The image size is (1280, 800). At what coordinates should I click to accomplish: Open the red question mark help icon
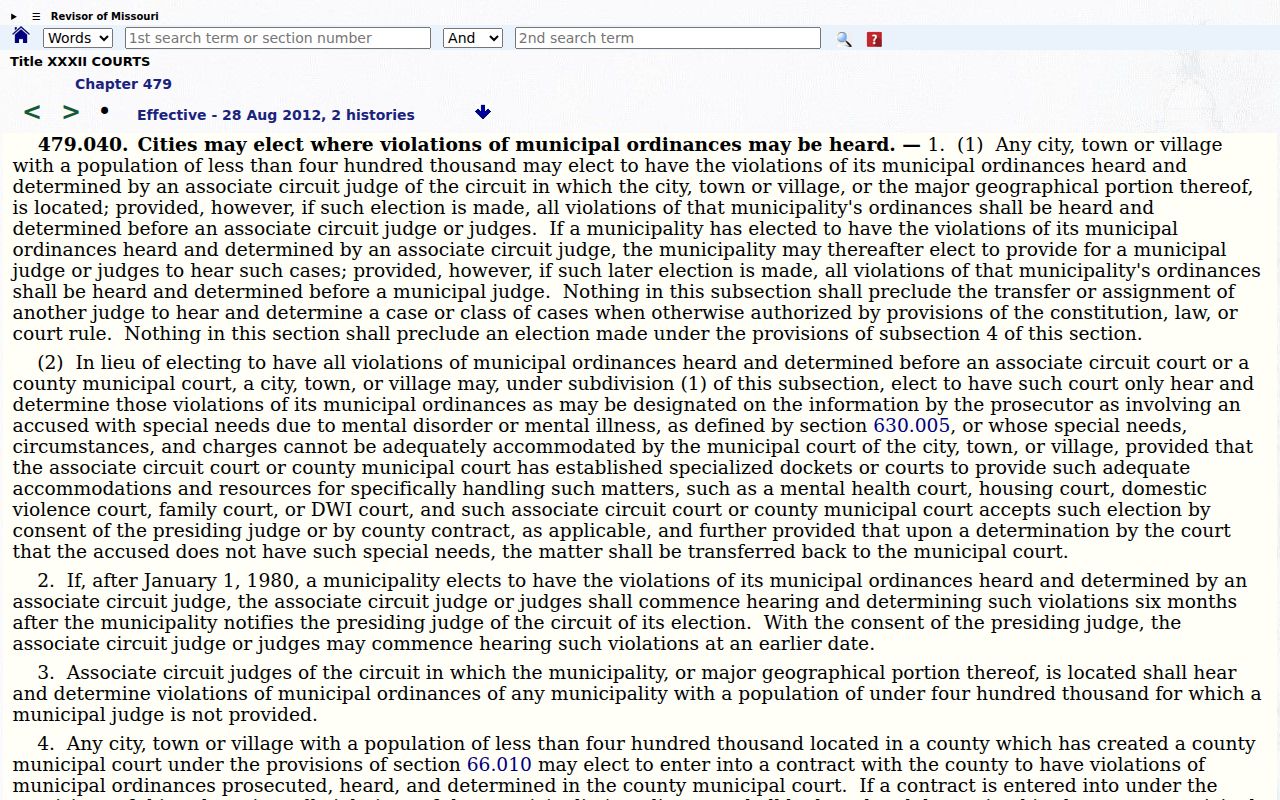pyautogui.click(x=874, y=39)
